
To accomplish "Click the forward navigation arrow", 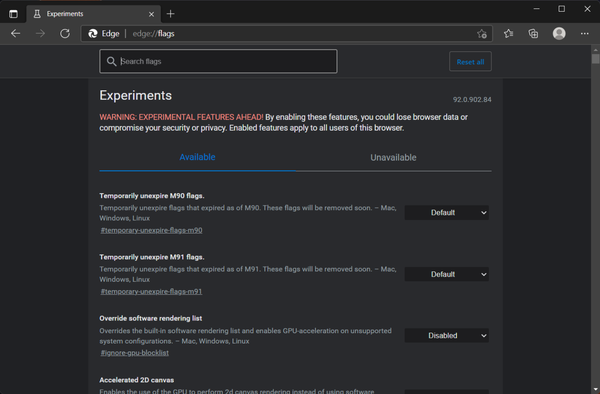I will 40,34.
